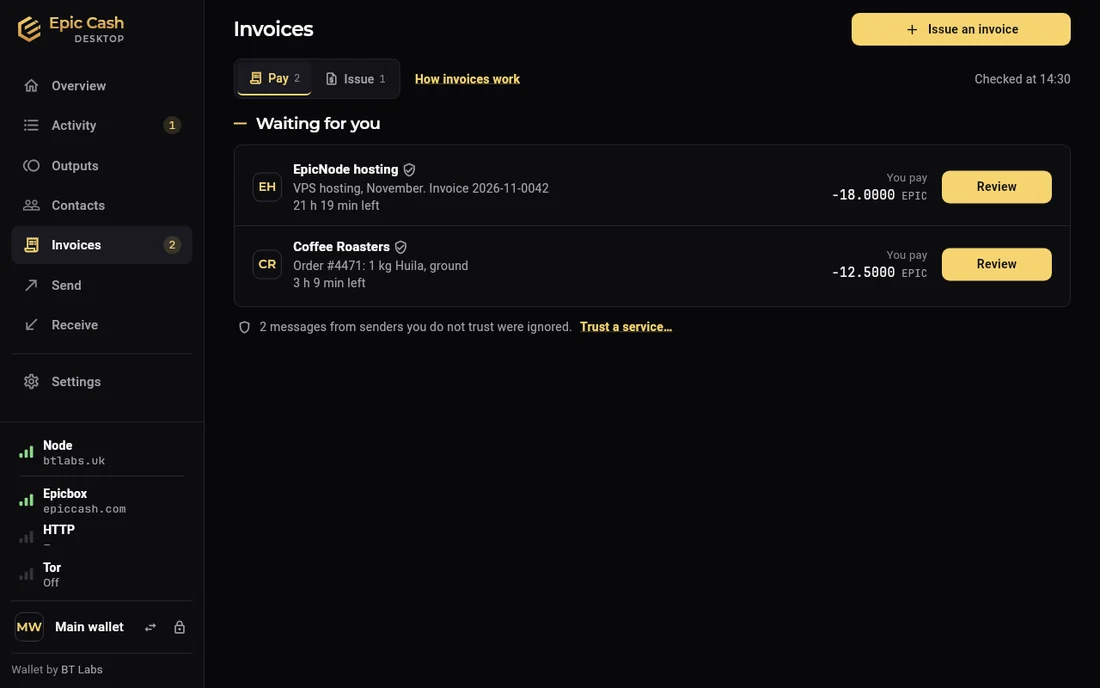Screen dimensions: 1100x688
Task: Click Order #4471 description text
Action: click(x=380, y=266)
